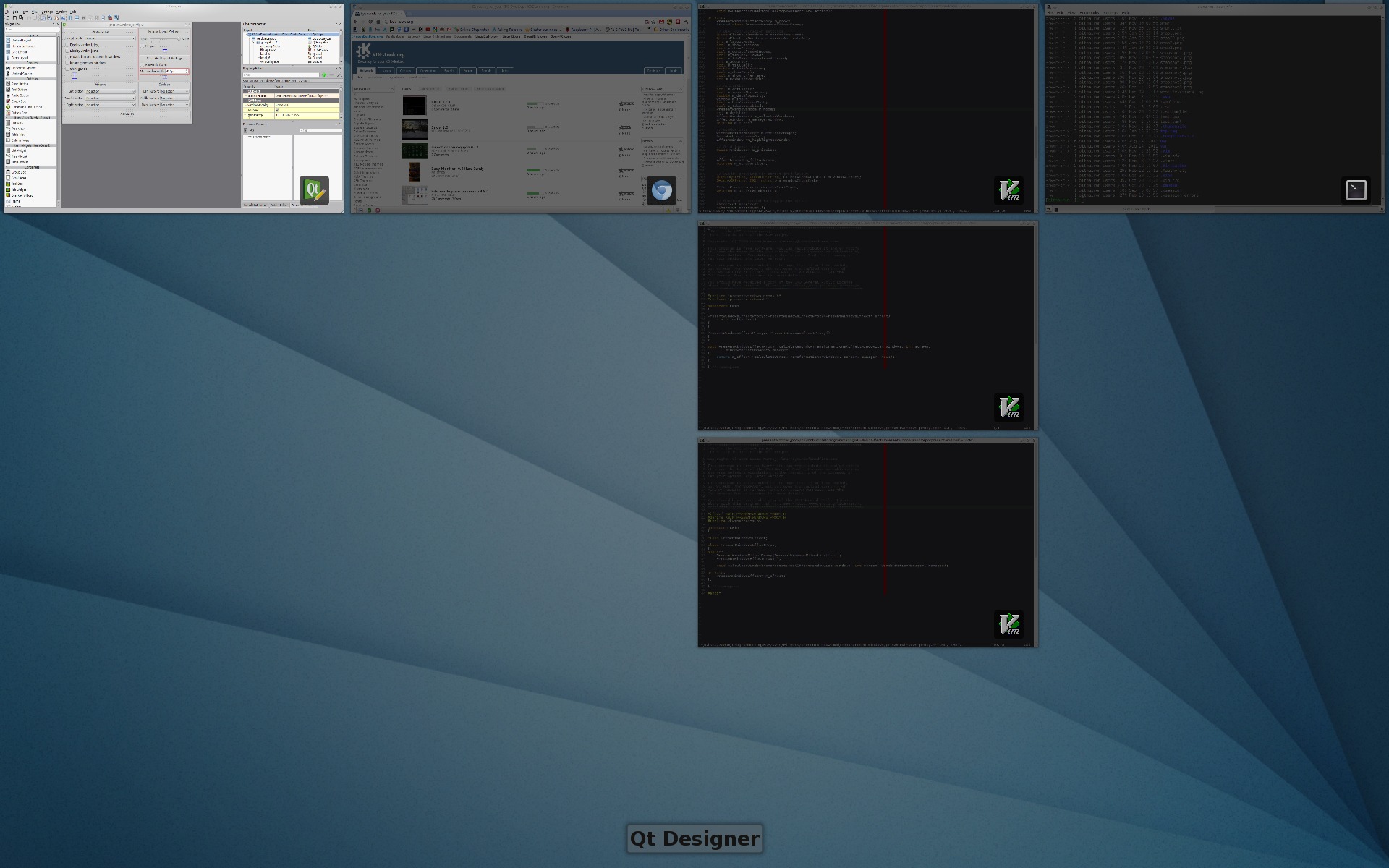Screen dimensions: 1389x868
Task: Open the File menu in Qt Designer
Action: (x=7, y=12)
